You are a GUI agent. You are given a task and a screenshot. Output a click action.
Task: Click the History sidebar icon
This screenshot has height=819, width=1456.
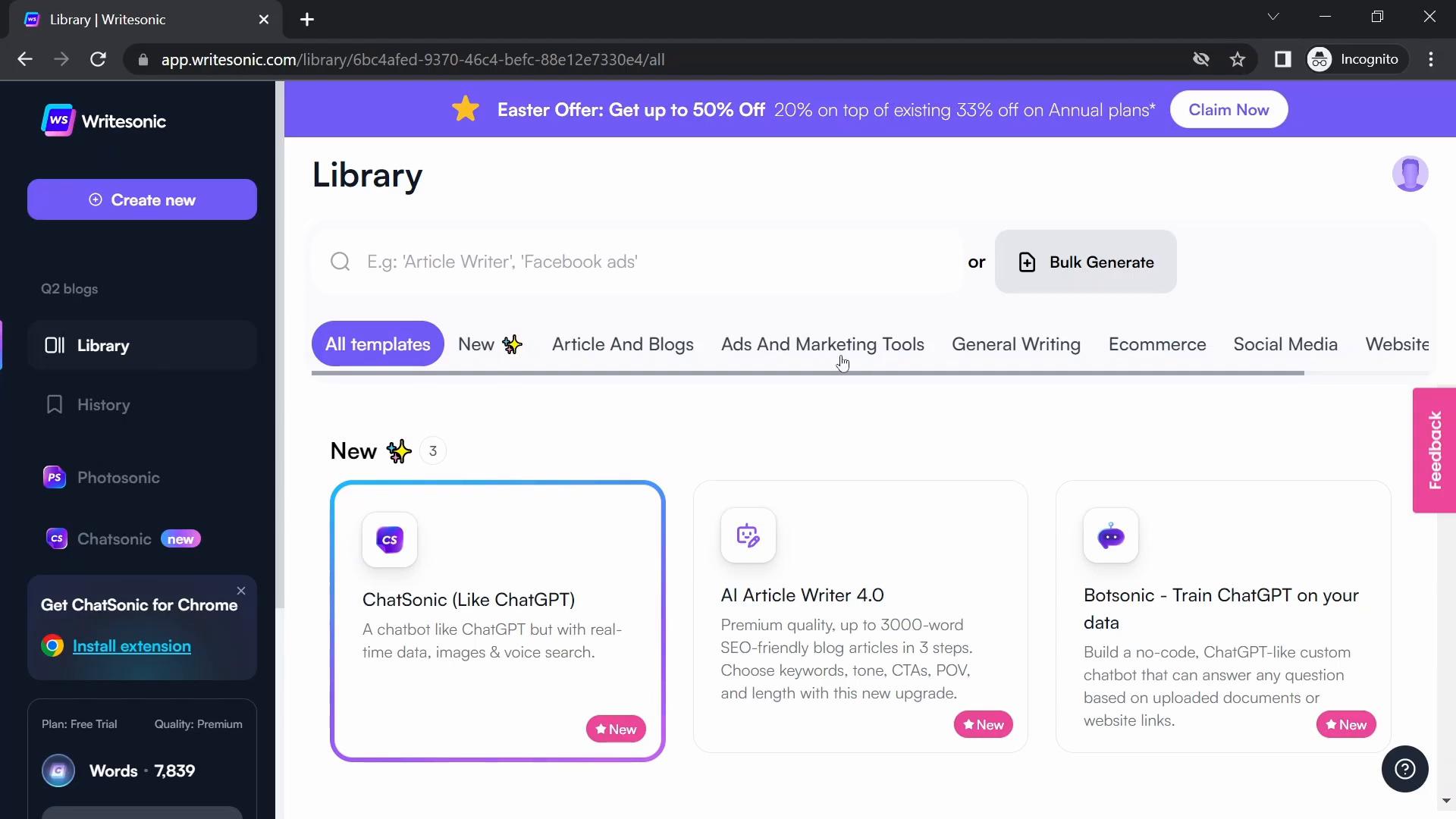pos(54,405)
